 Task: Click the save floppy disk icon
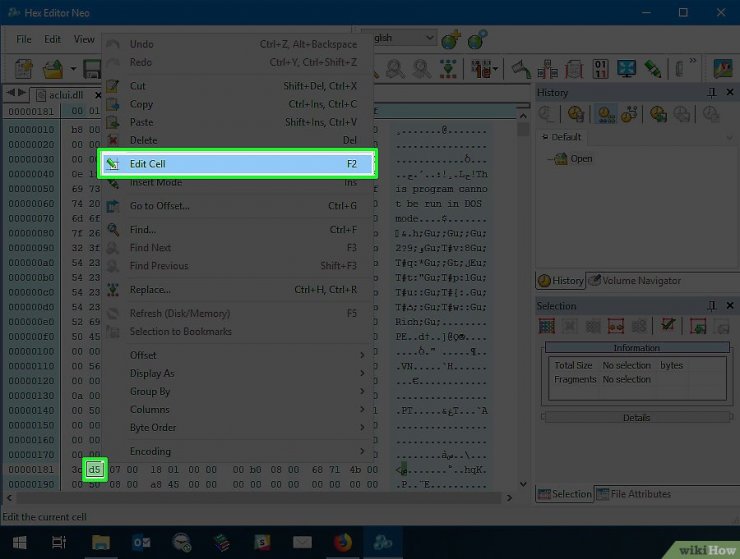(92, 69)
